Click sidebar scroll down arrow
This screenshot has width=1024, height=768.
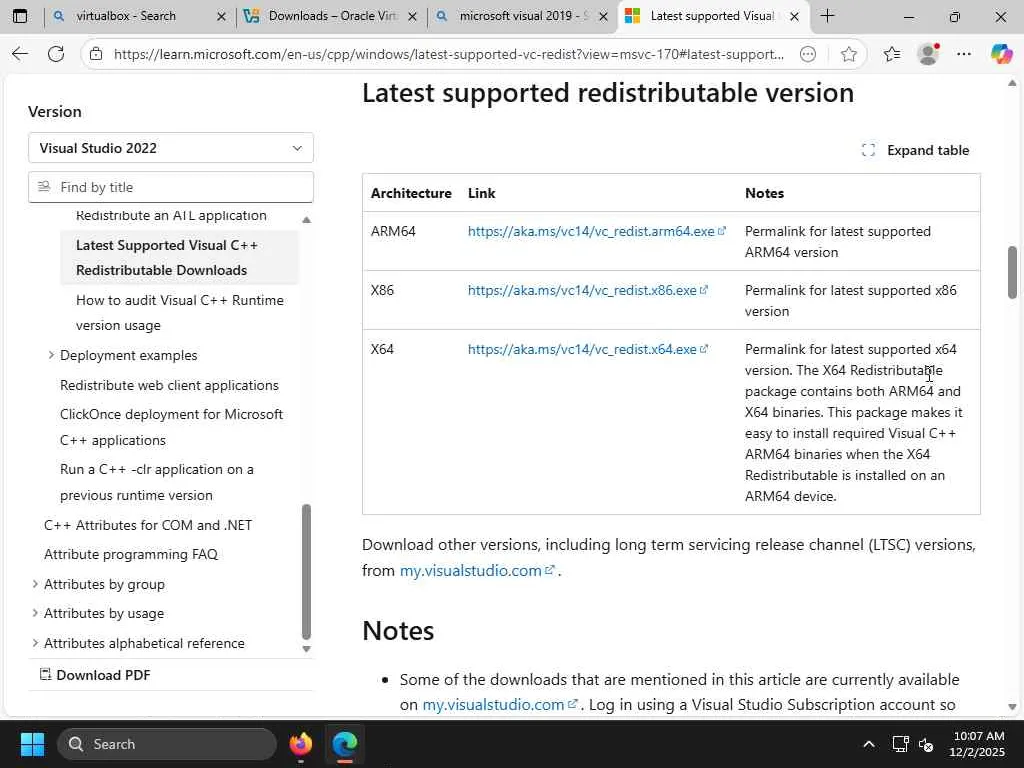point(306,648)
